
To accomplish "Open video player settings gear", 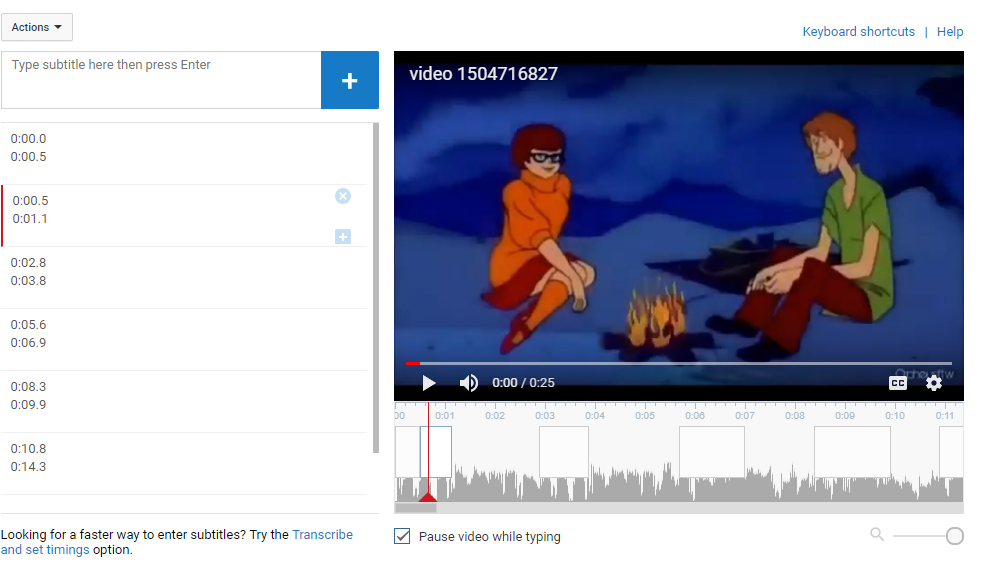I will tap(934, 383).
